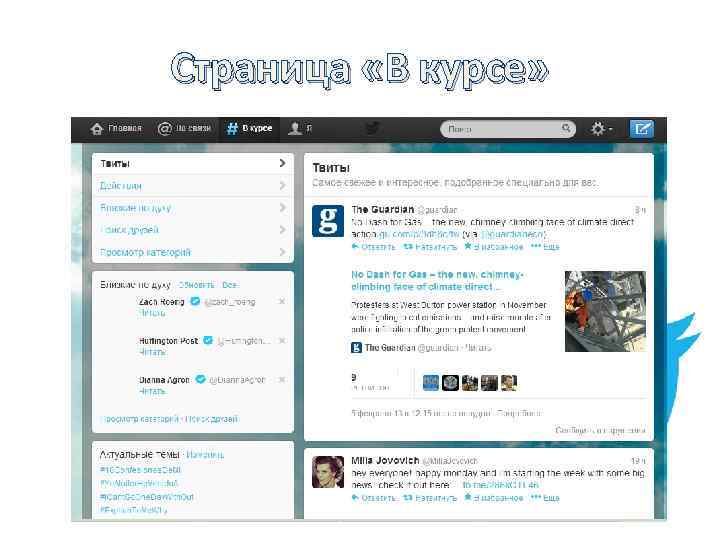Select the # В курсе tab
The width and height of the screenshot is (720, 540).
tap(250, 129)
